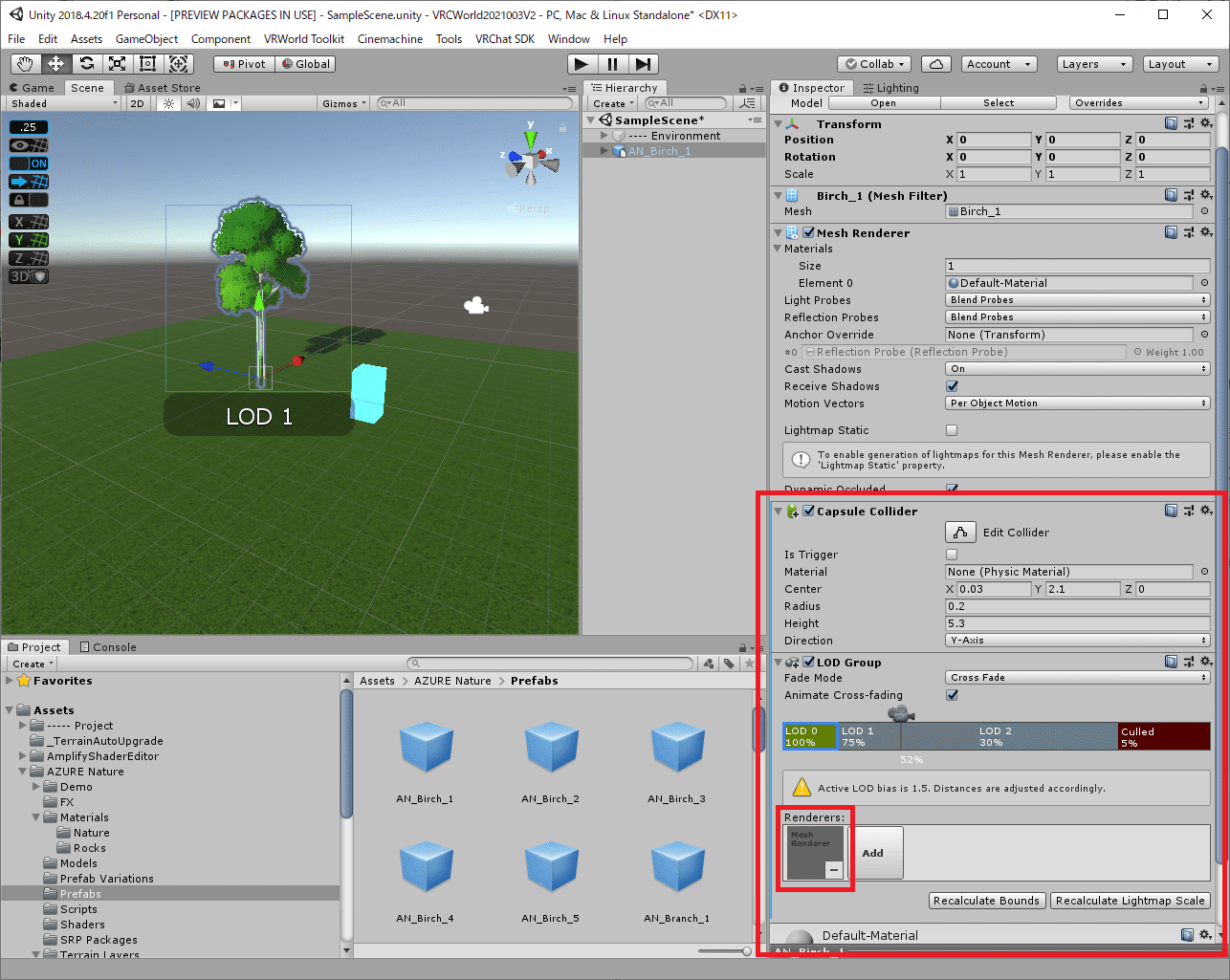Select AN_Birch_3 prefab thumbnail
Image resolution: width=1230 pixels, height=980 pixels.
tap(677, 748)
